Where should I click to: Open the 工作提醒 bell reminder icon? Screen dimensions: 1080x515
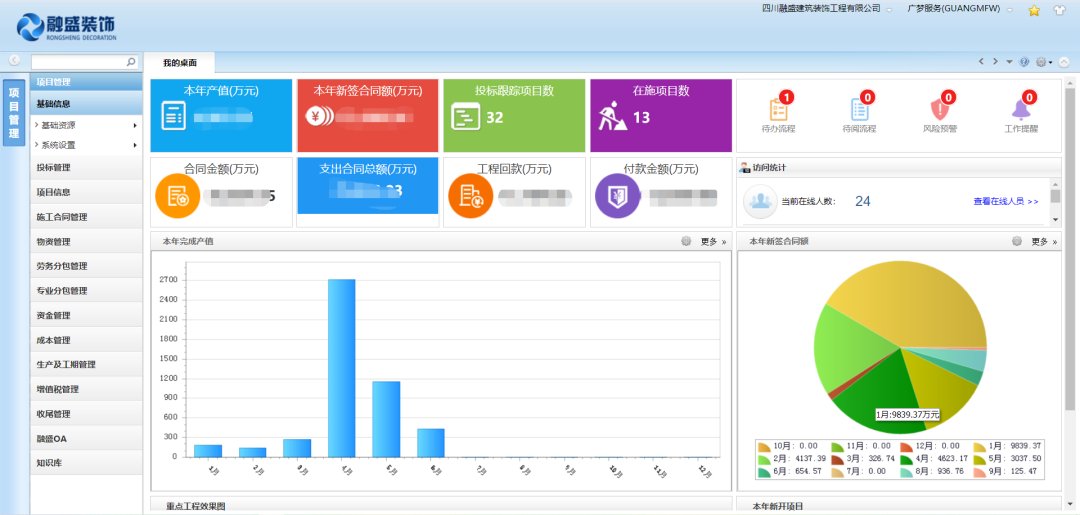pos(1020,111)
